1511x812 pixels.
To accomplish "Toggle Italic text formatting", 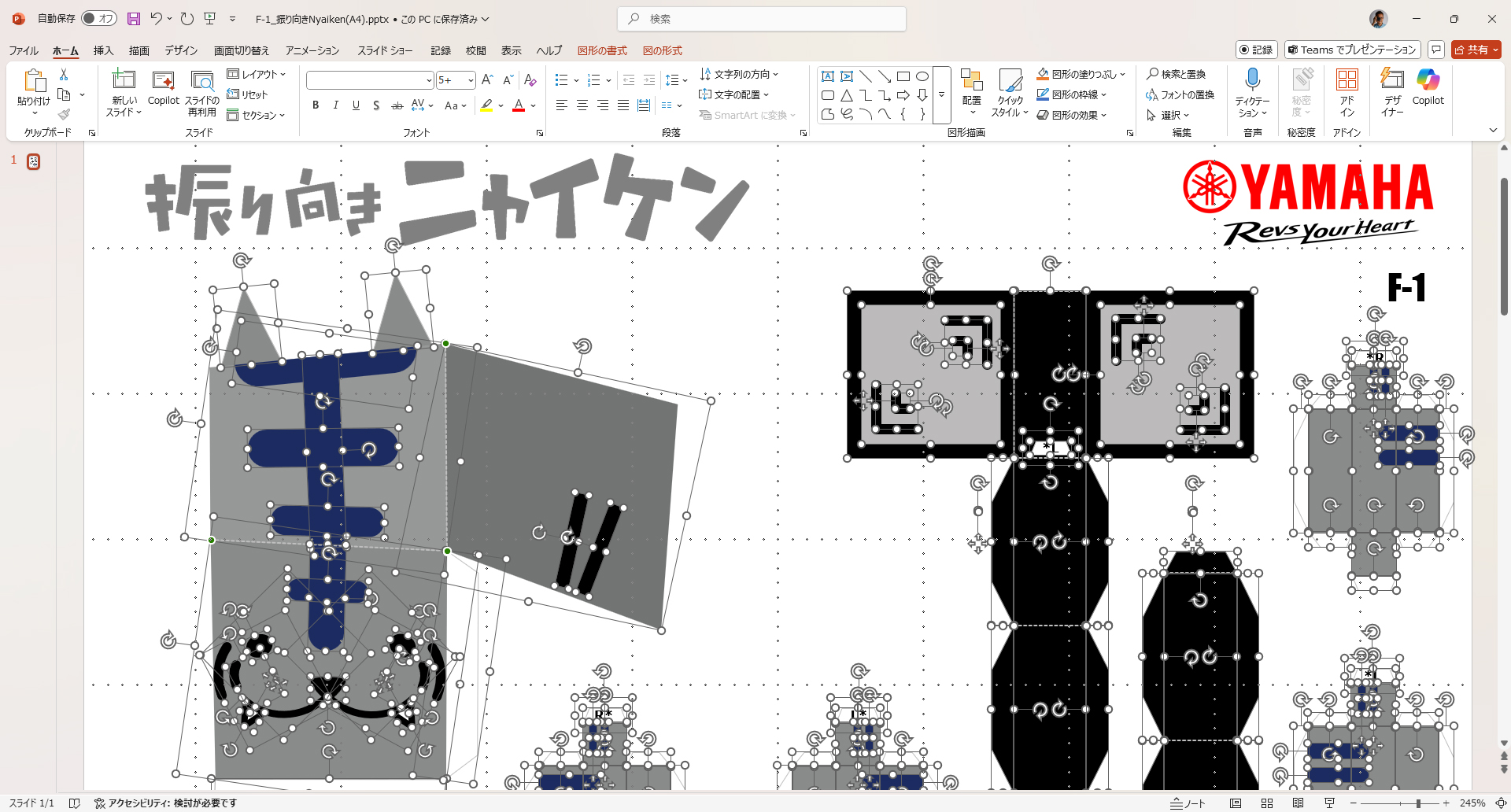I will click(x=336, y=105).
